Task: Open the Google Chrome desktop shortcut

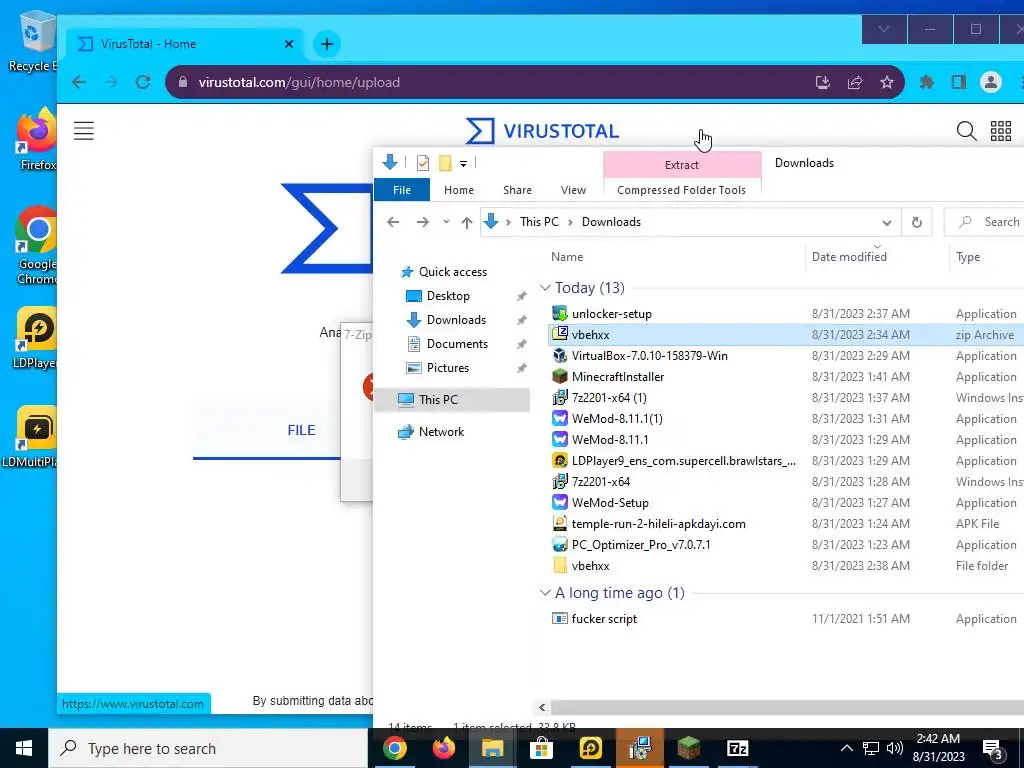Action: coord(36,246)
